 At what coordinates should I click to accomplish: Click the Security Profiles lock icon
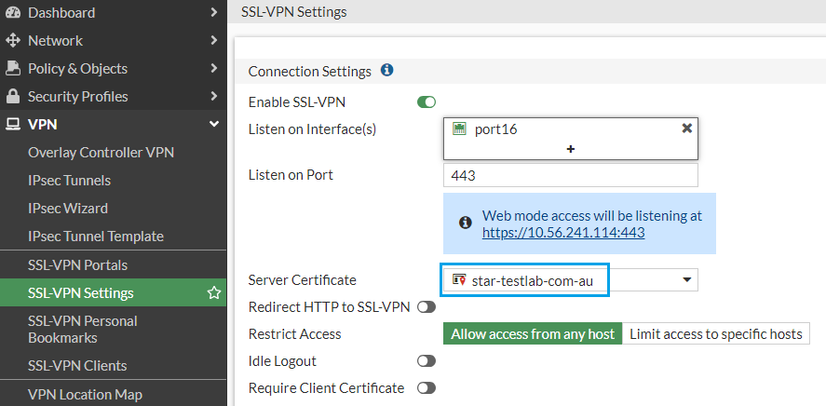12,97
